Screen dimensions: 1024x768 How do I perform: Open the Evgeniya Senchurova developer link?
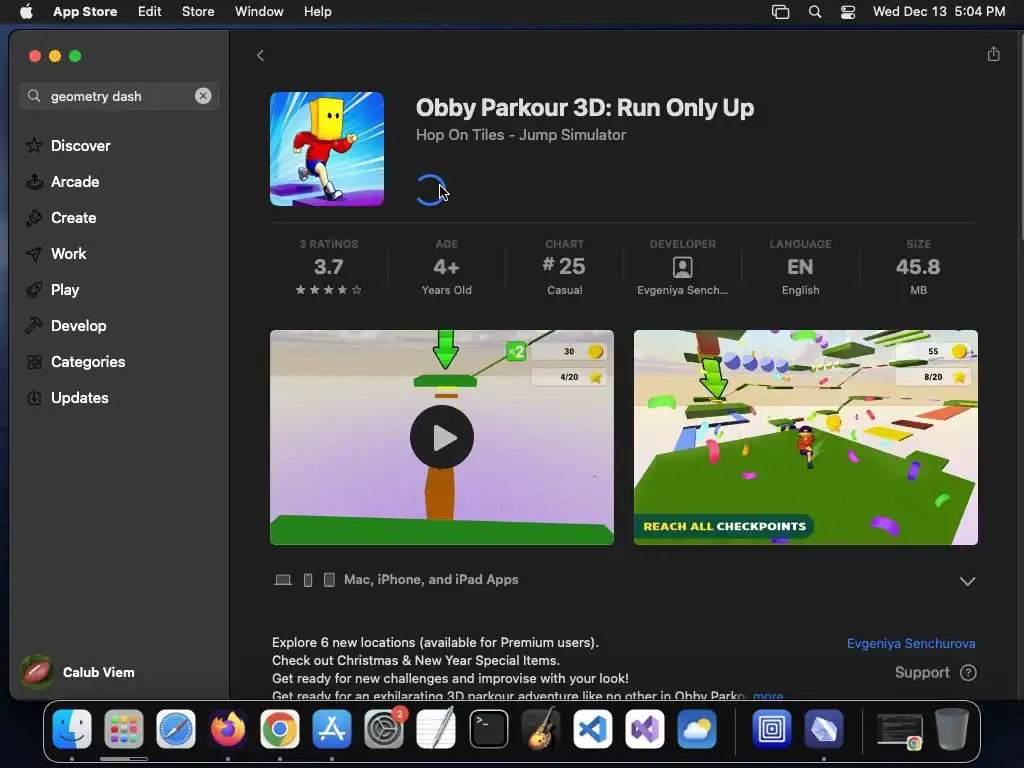(x=911, y=643)
